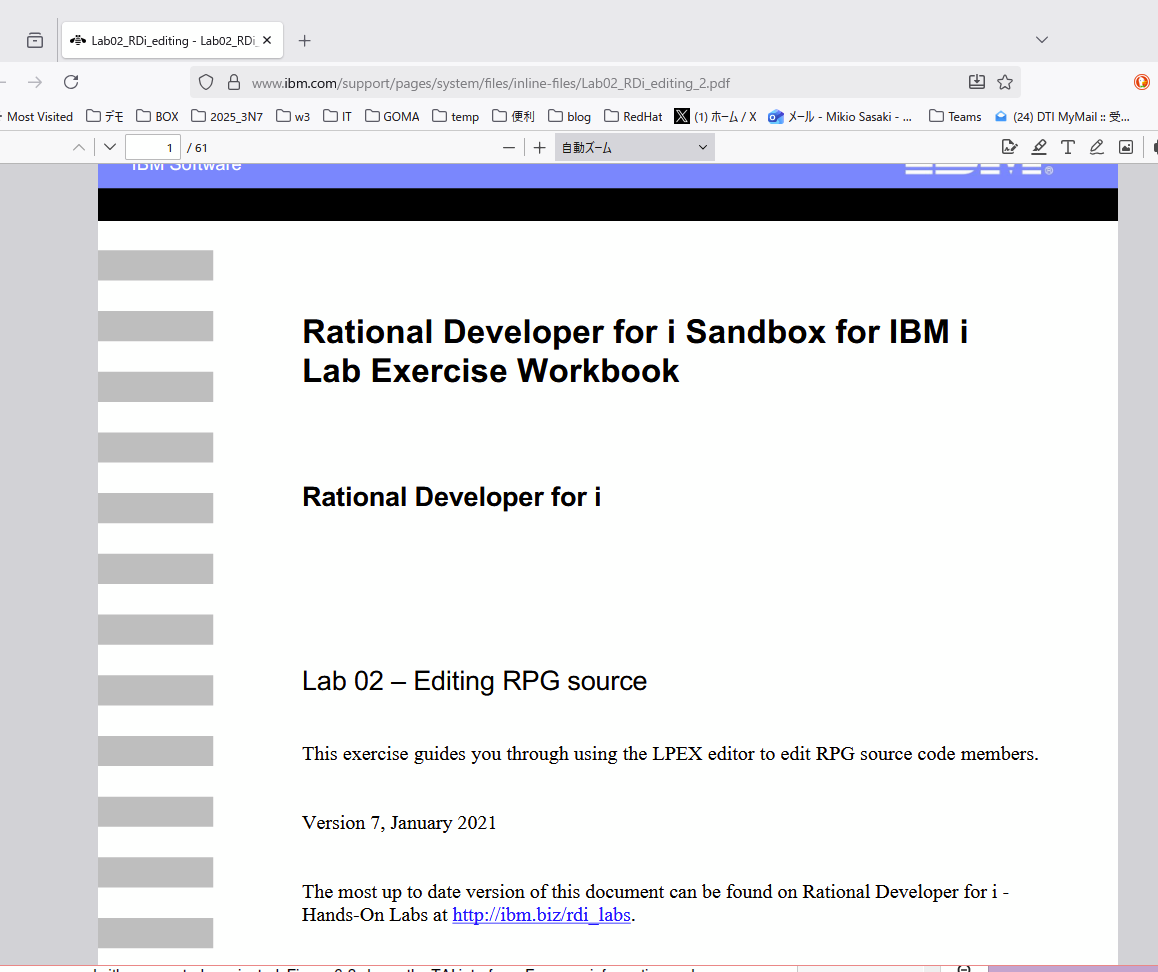This screenshot has height=972, width=1158.
Task: Open the BOX bookmark folder
Action: [x=157, y=117]
